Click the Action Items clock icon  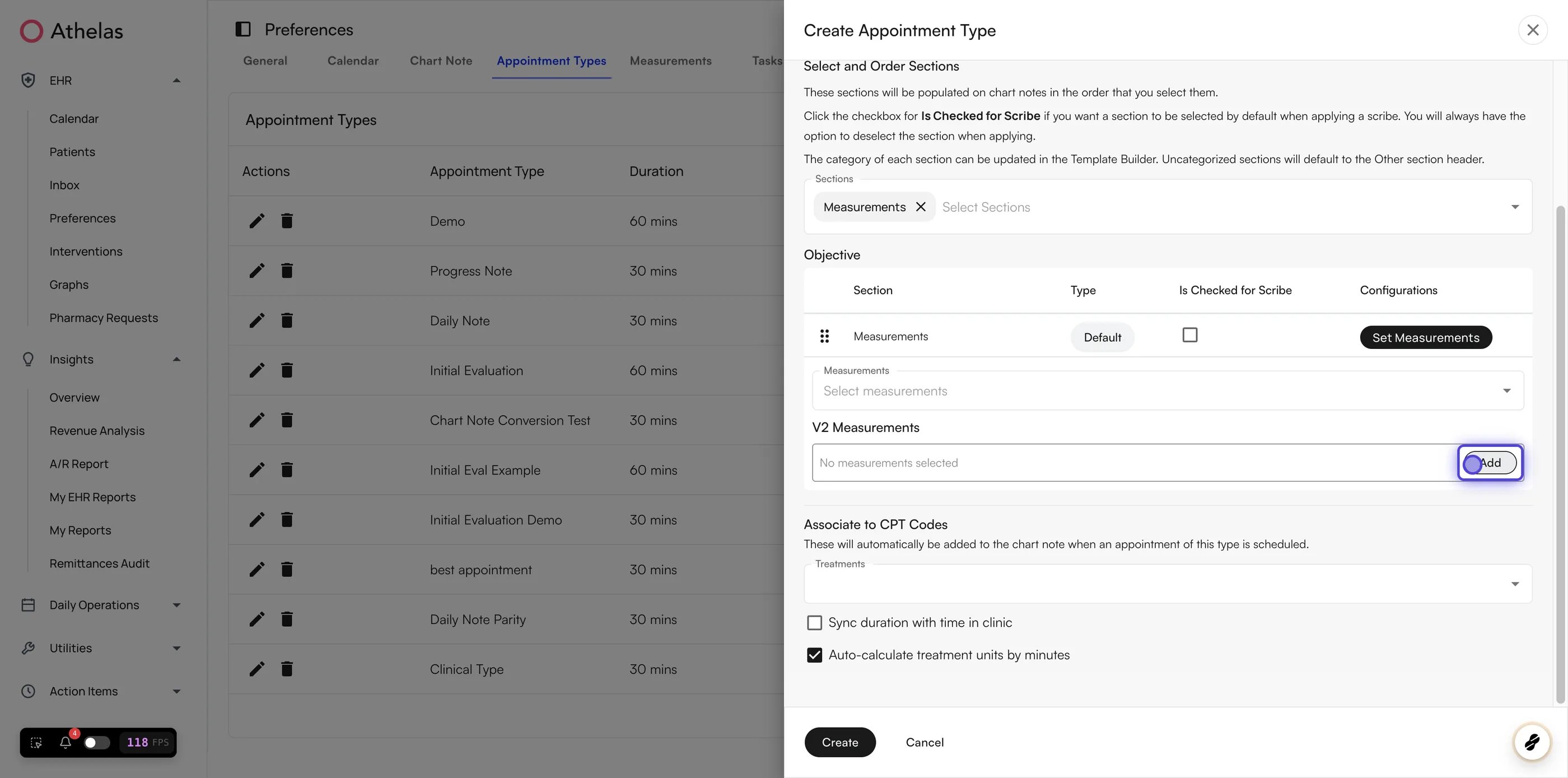tap(28, 692)
